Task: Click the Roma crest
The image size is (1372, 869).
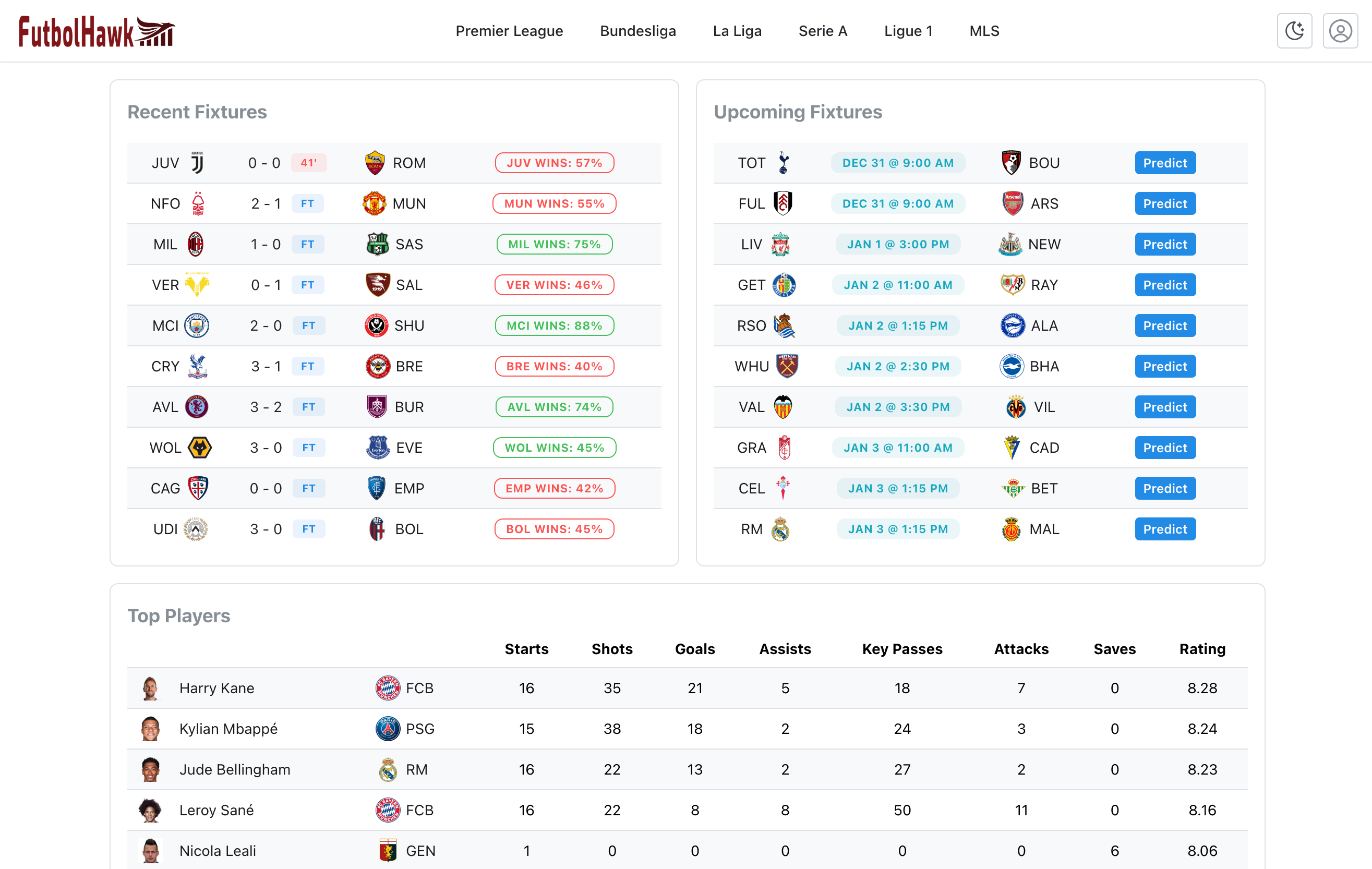Action: tap(375, 163)
